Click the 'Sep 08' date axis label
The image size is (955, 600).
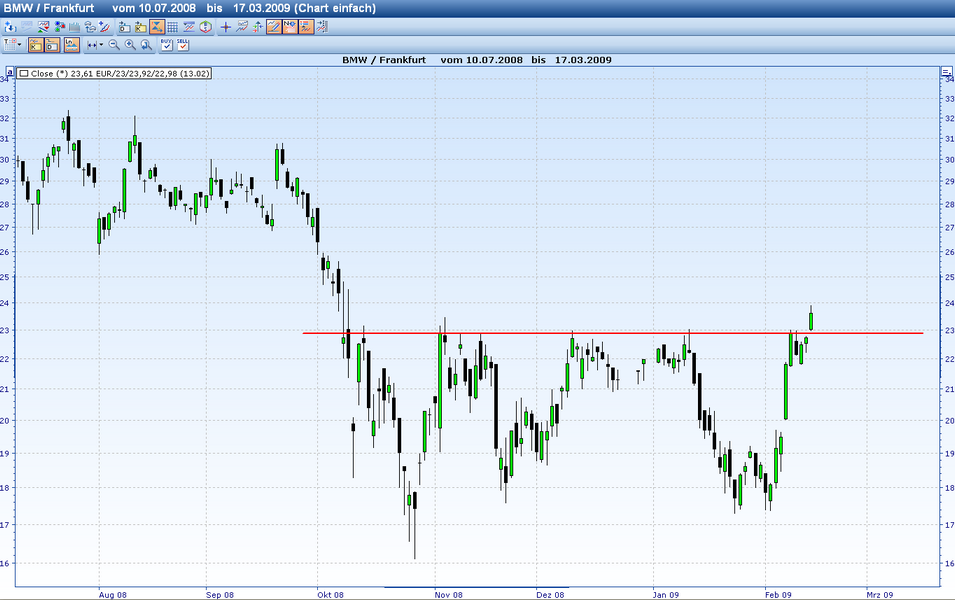click(220, 595)
